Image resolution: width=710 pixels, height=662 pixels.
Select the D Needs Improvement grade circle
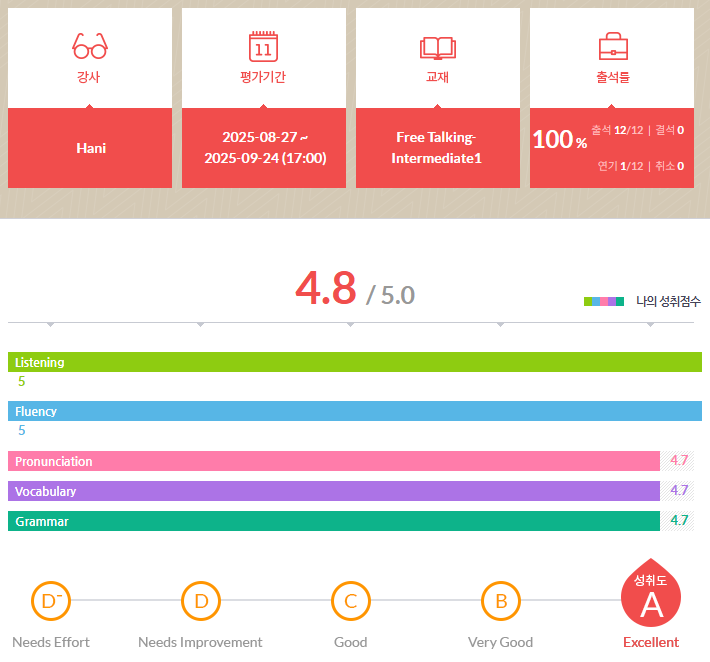[200, 601]
